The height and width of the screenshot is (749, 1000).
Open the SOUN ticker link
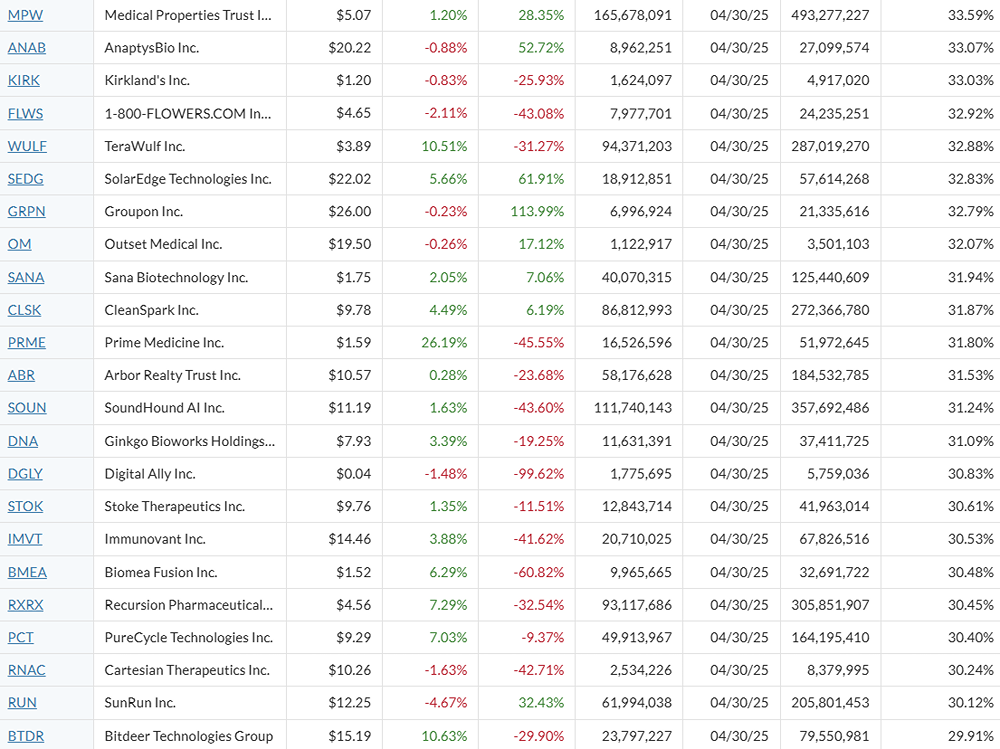[x=27, y=408]
